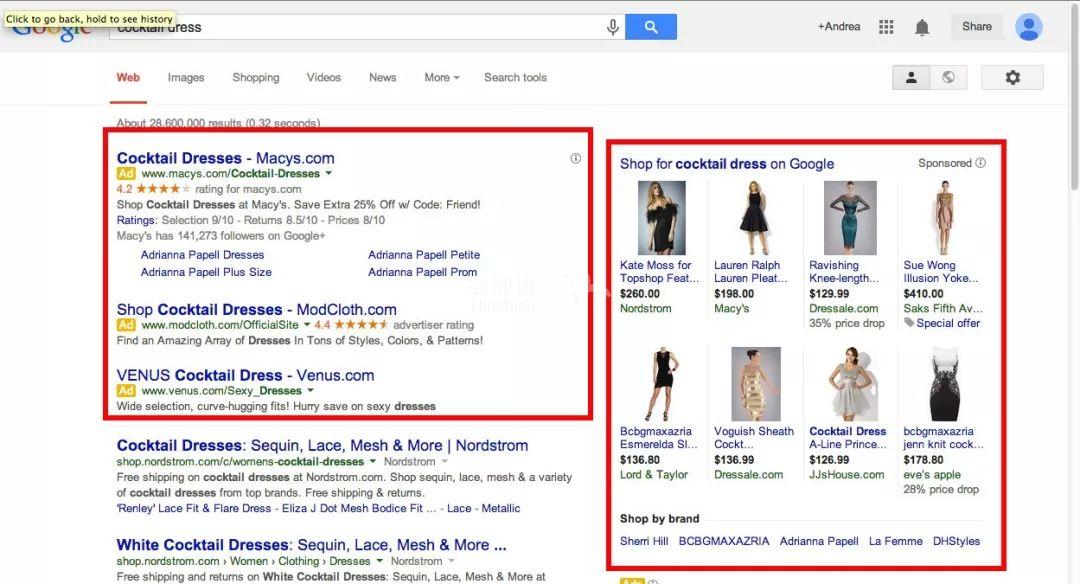1080x584 pixels.
Task: Open the Voguish Sheath Cocktail dress image
Action: point(756,384)
